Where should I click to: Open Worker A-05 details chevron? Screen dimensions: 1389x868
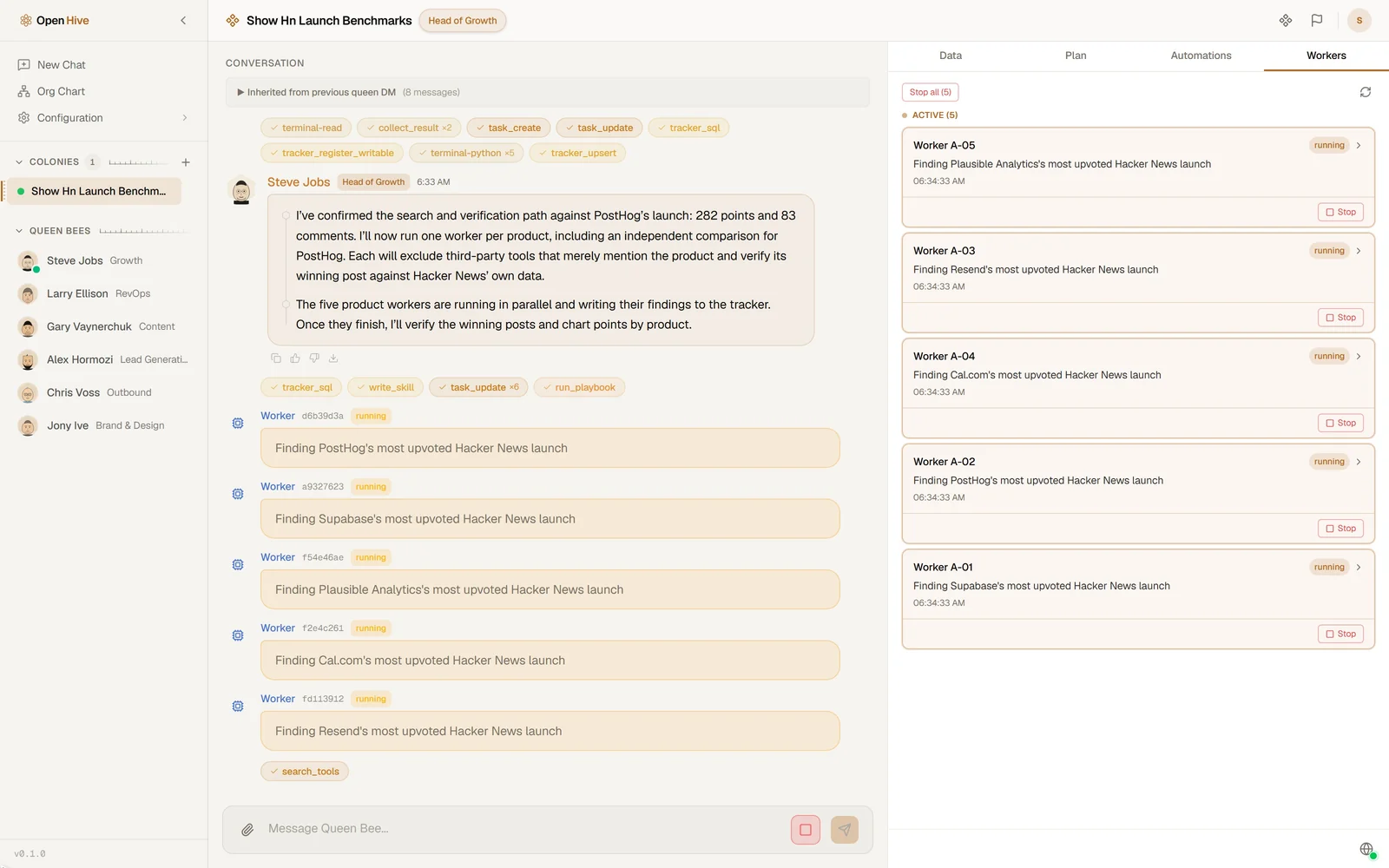(x=1359, y=145)
